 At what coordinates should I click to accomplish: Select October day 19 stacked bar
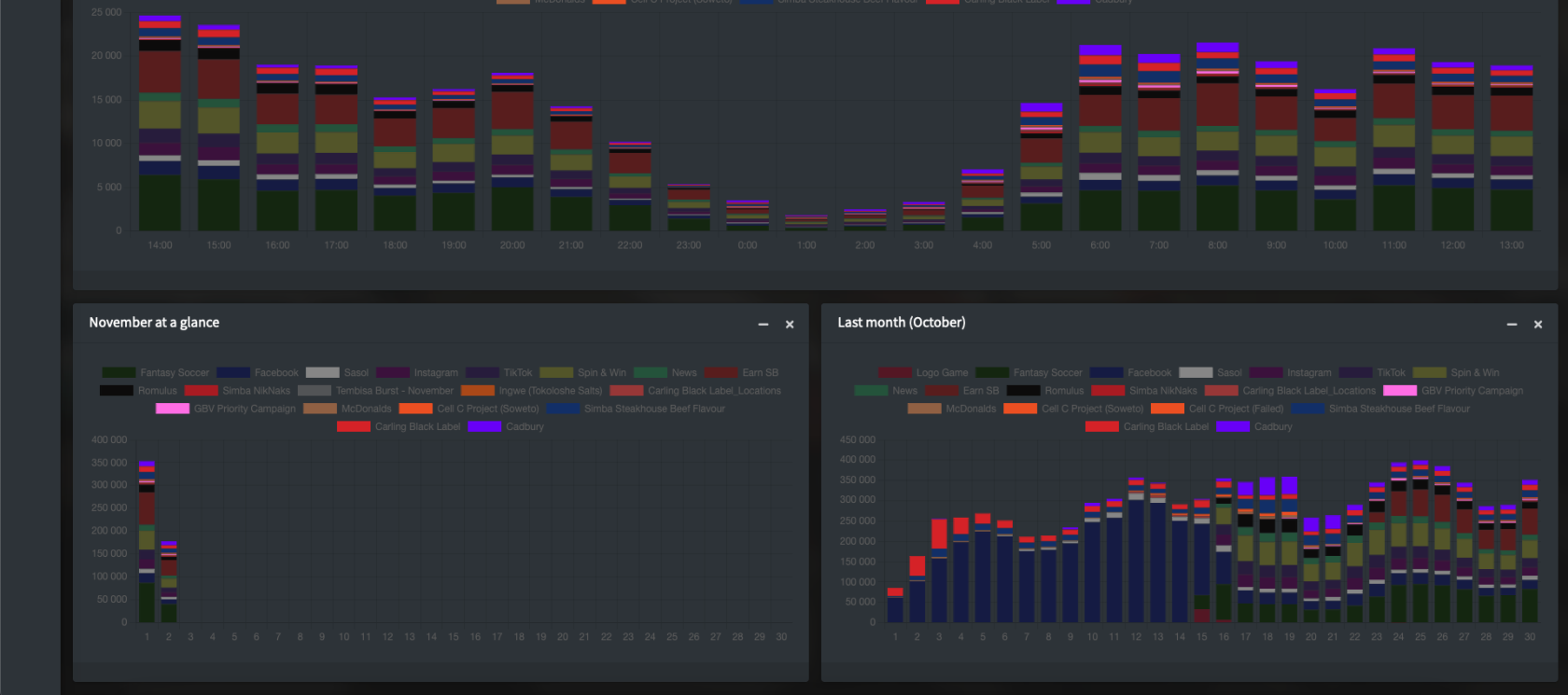point(1289,549)
